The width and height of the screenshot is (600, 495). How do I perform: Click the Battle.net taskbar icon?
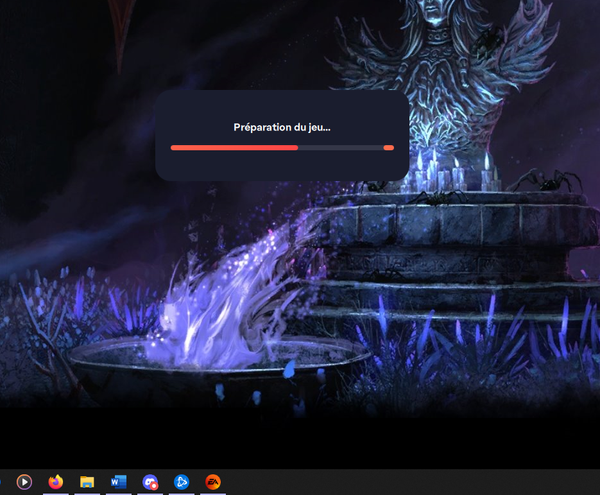pos(181,482)
